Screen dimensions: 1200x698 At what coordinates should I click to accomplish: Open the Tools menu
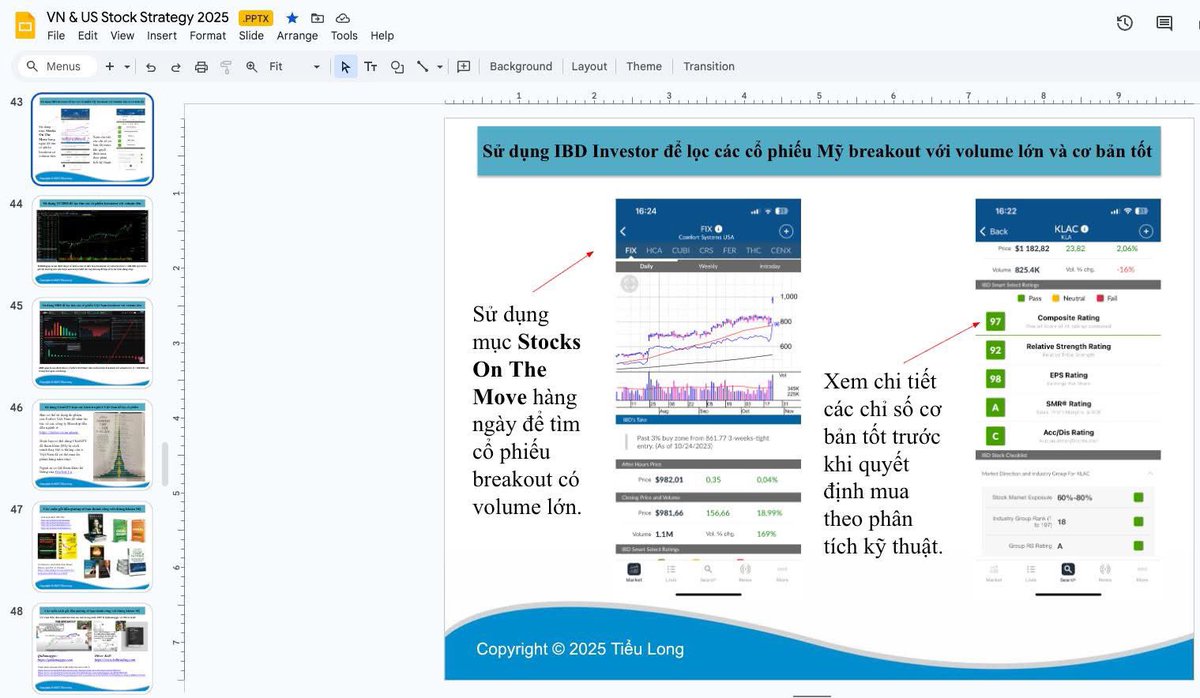point(344,36)
